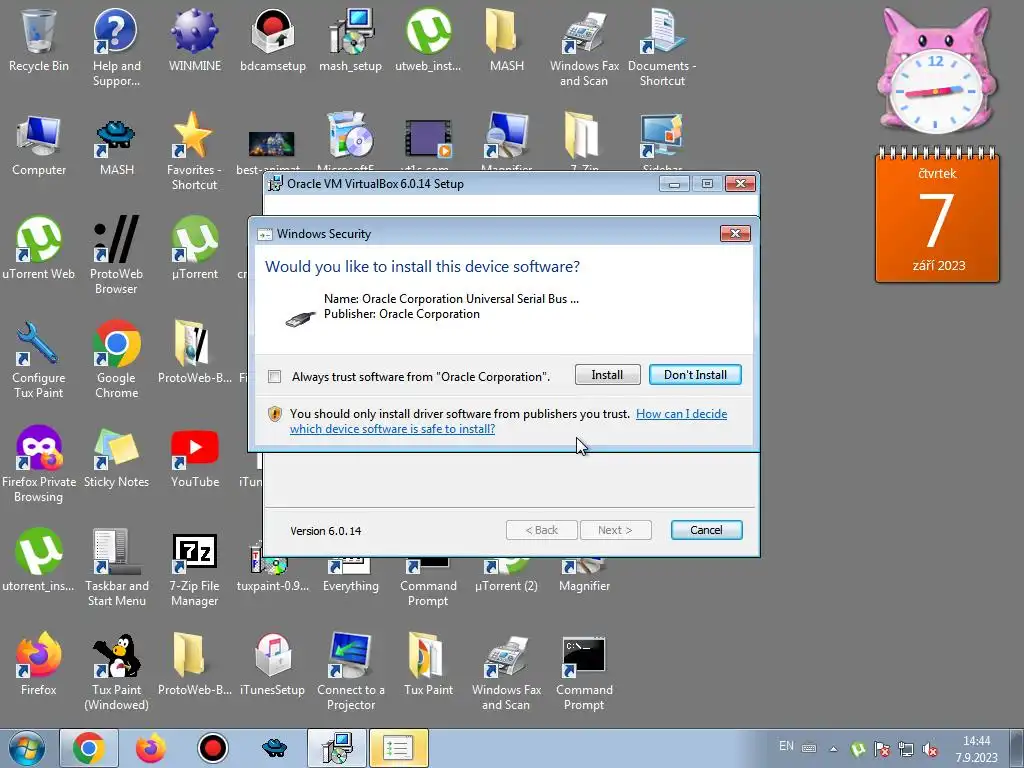Select the utweb_installer desktop icon
Image resolution: width=1024 pixels, height=768 pixels.
click(x=428, y=40)
